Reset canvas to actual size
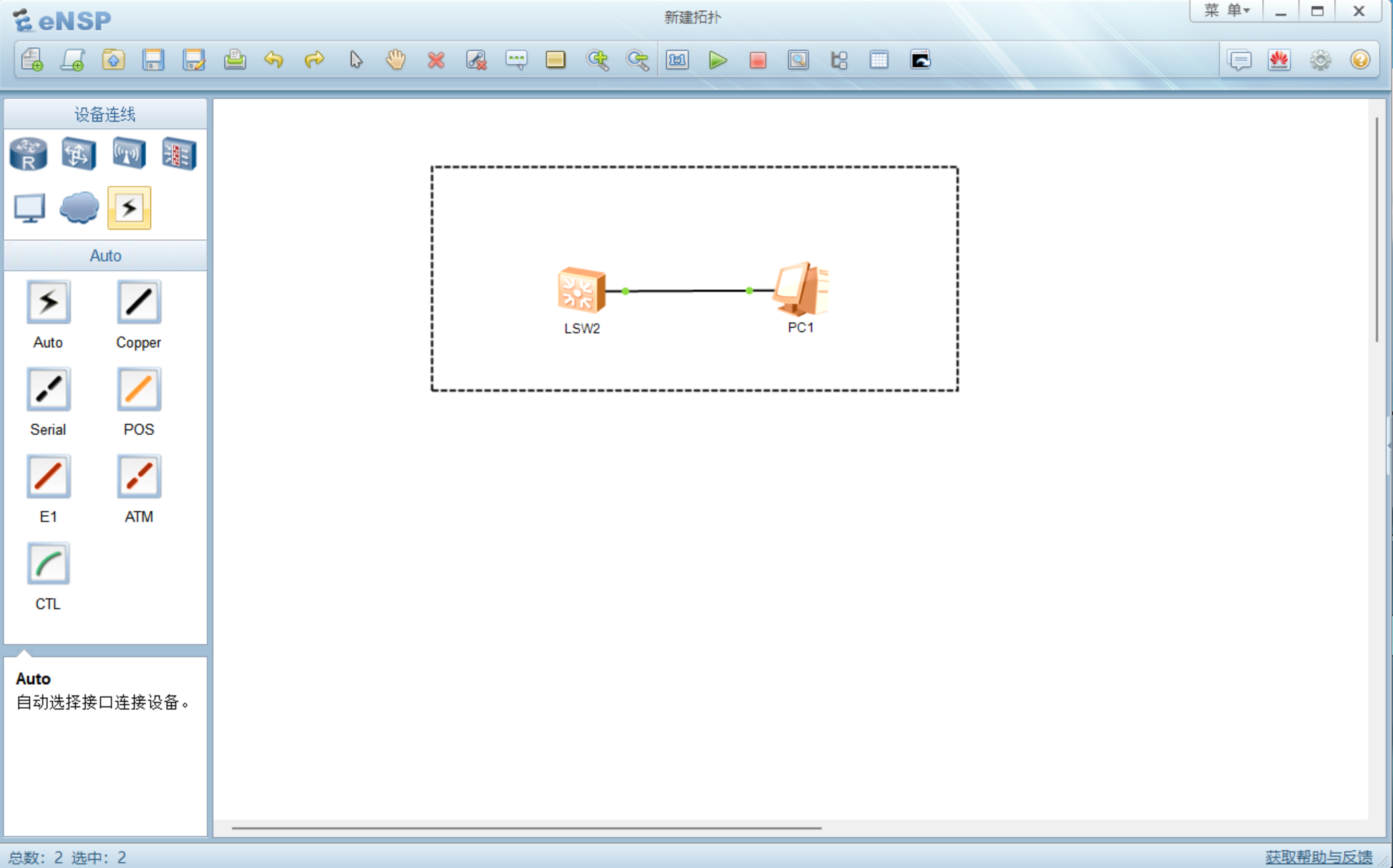The image size is (1393, 868). (x=678, y=60)
